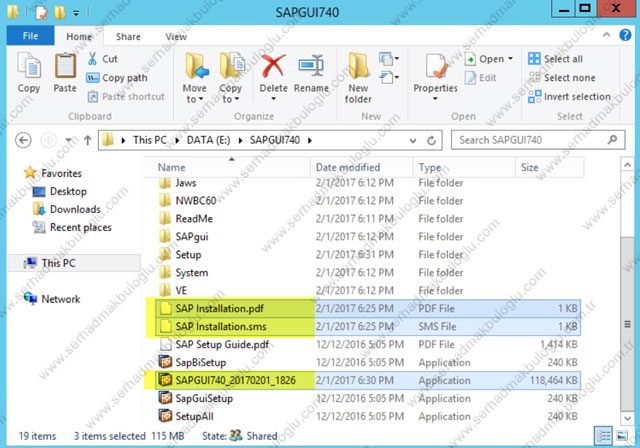The image size is (640, 448).
Task: Expand the address bar history dropdown
Action: coord(413,141)
